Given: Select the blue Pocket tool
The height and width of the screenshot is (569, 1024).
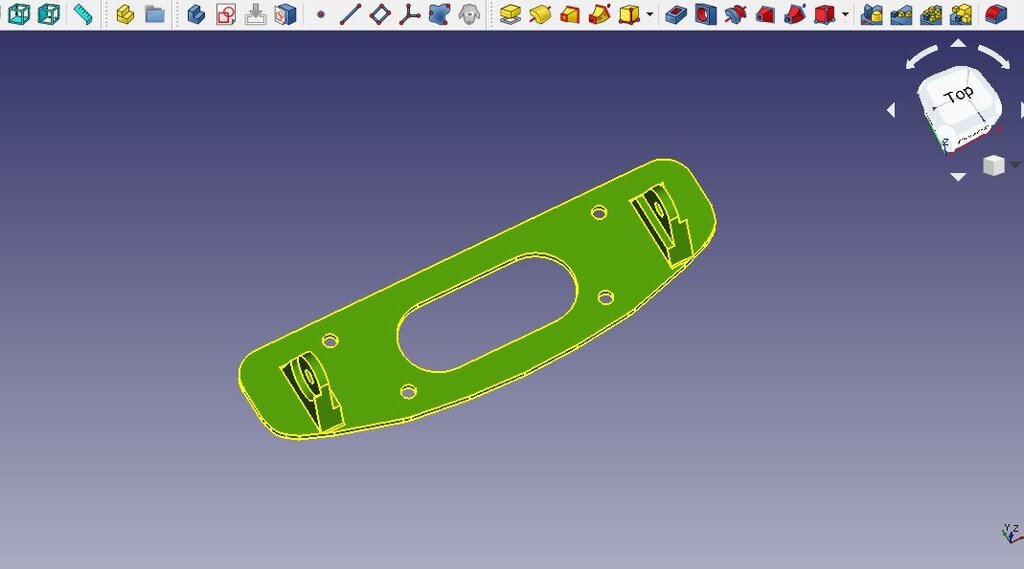Looking at the screenshot, I should click(676, 14).
